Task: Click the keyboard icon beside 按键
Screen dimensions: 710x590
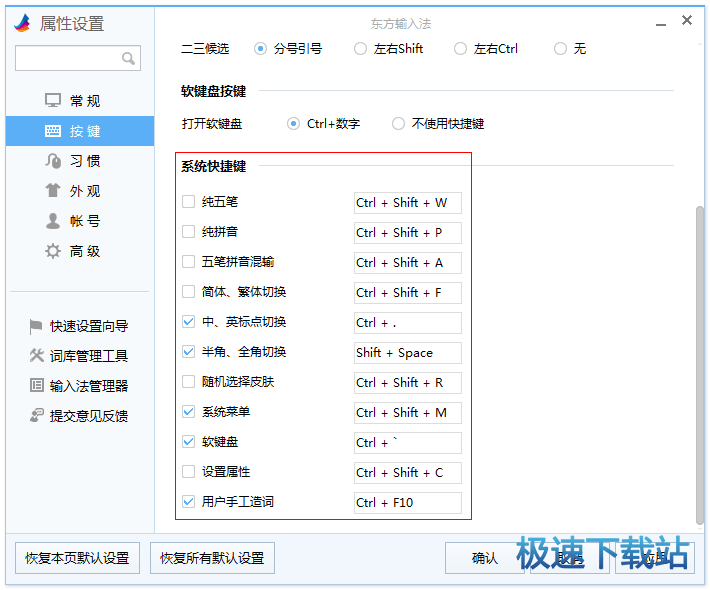Action: [x=53, y=131]
